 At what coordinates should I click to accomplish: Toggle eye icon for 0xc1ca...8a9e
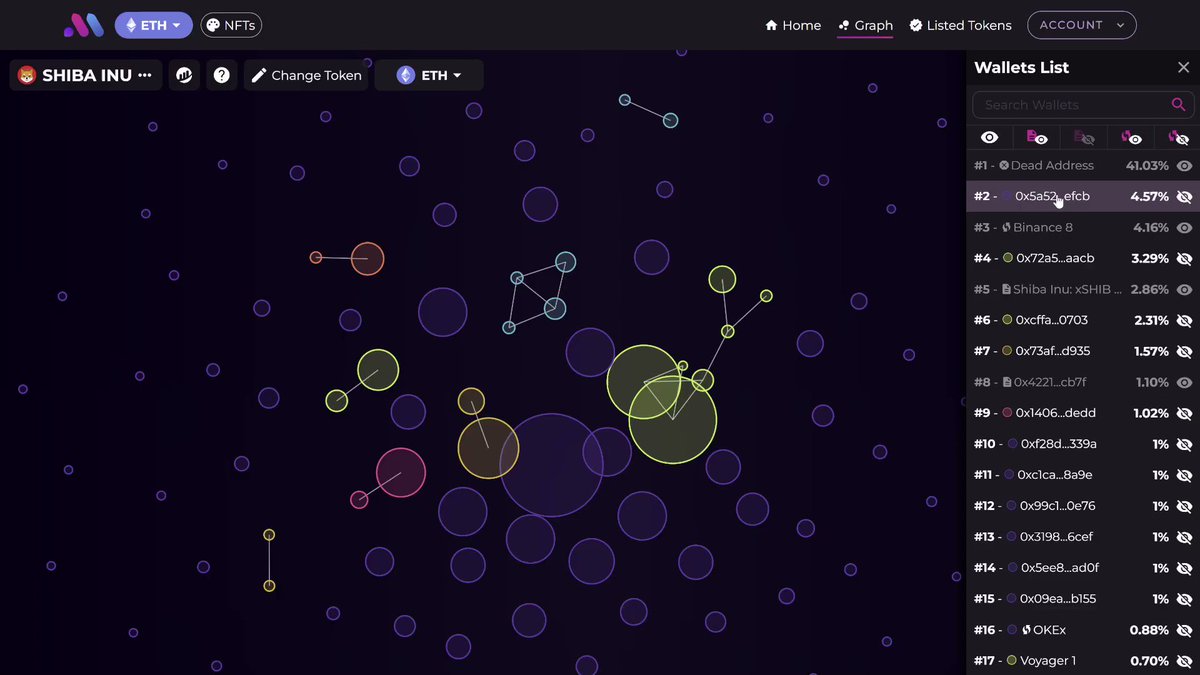1185,476
